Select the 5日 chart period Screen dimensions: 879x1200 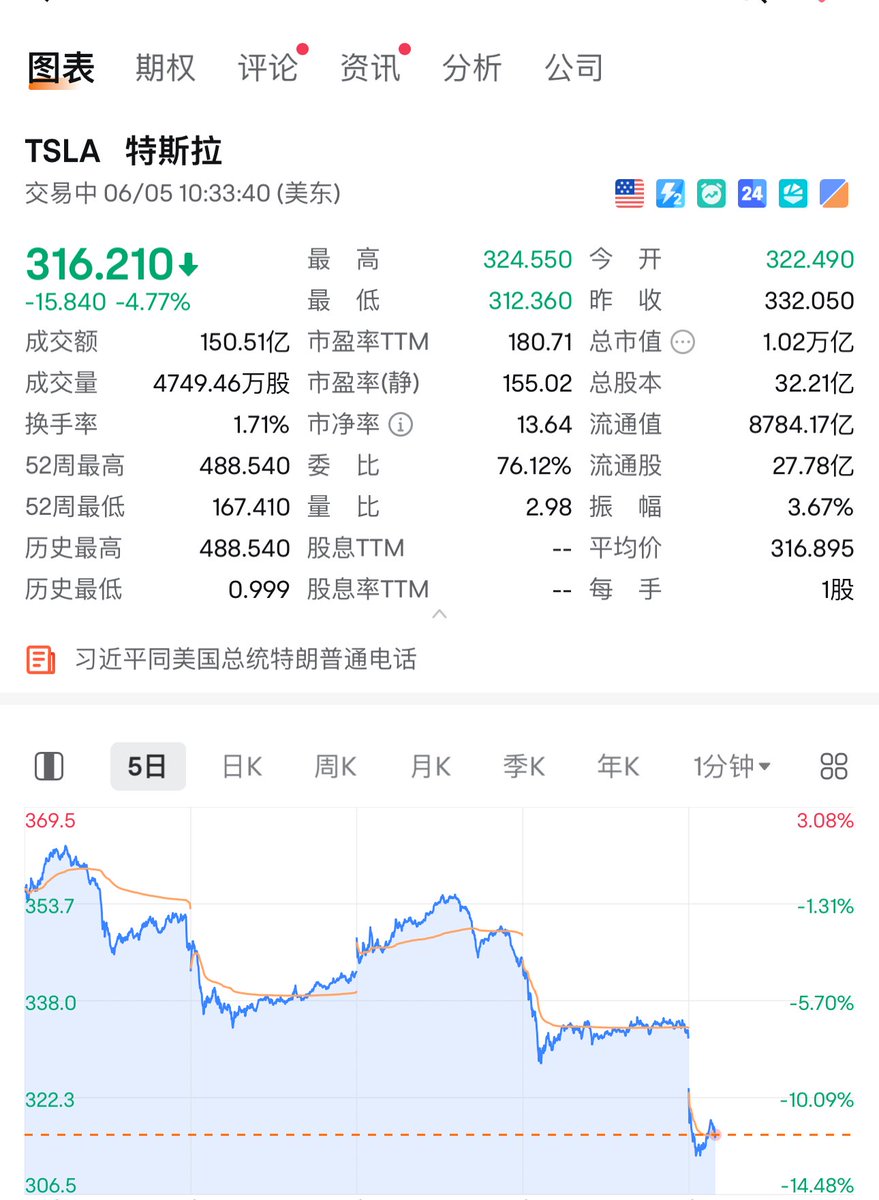[148, 767]
